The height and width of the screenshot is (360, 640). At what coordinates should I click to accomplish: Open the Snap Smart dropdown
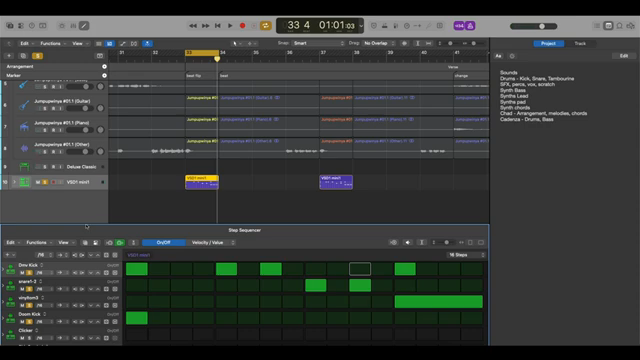tap(318, 43)
